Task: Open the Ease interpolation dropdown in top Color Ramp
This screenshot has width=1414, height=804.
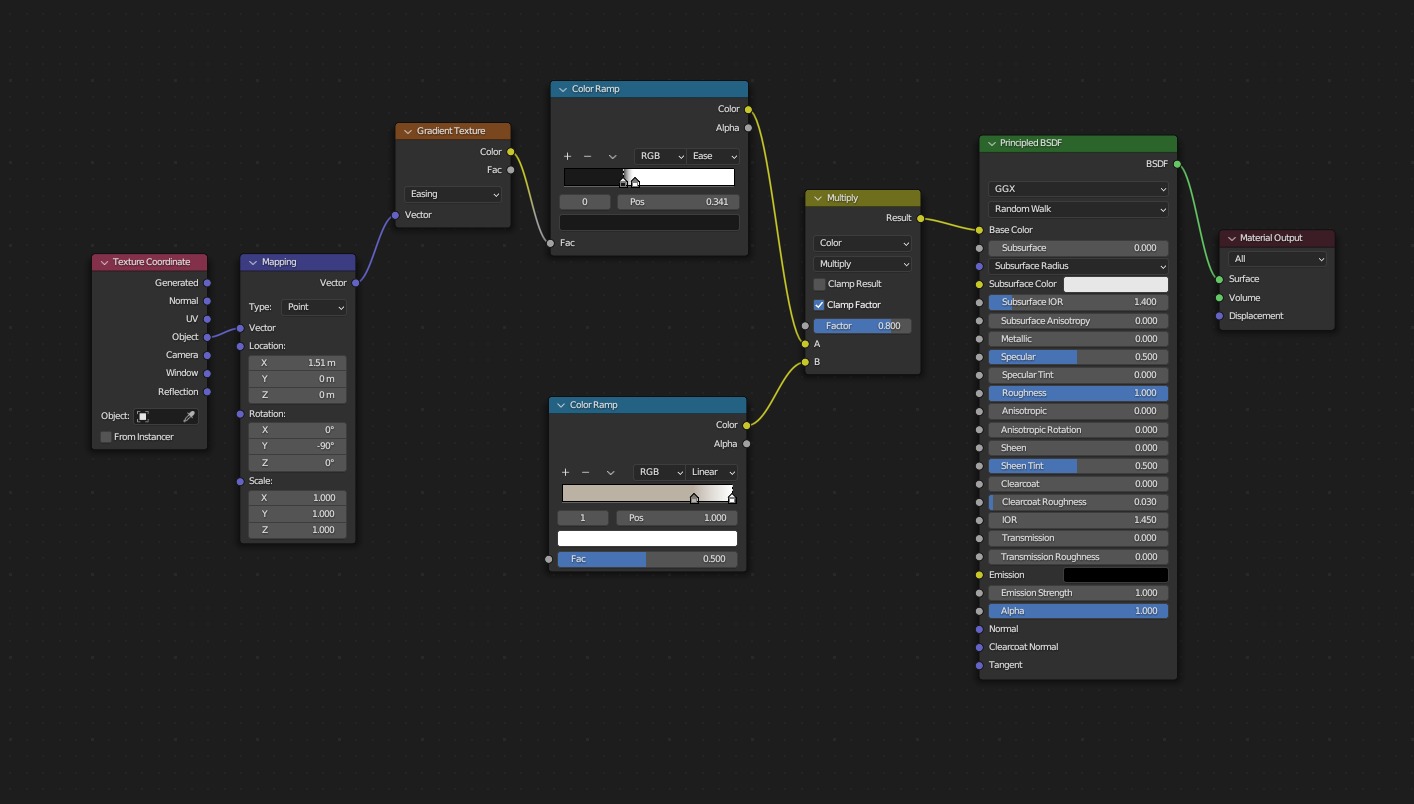Action: click(714, 156)
